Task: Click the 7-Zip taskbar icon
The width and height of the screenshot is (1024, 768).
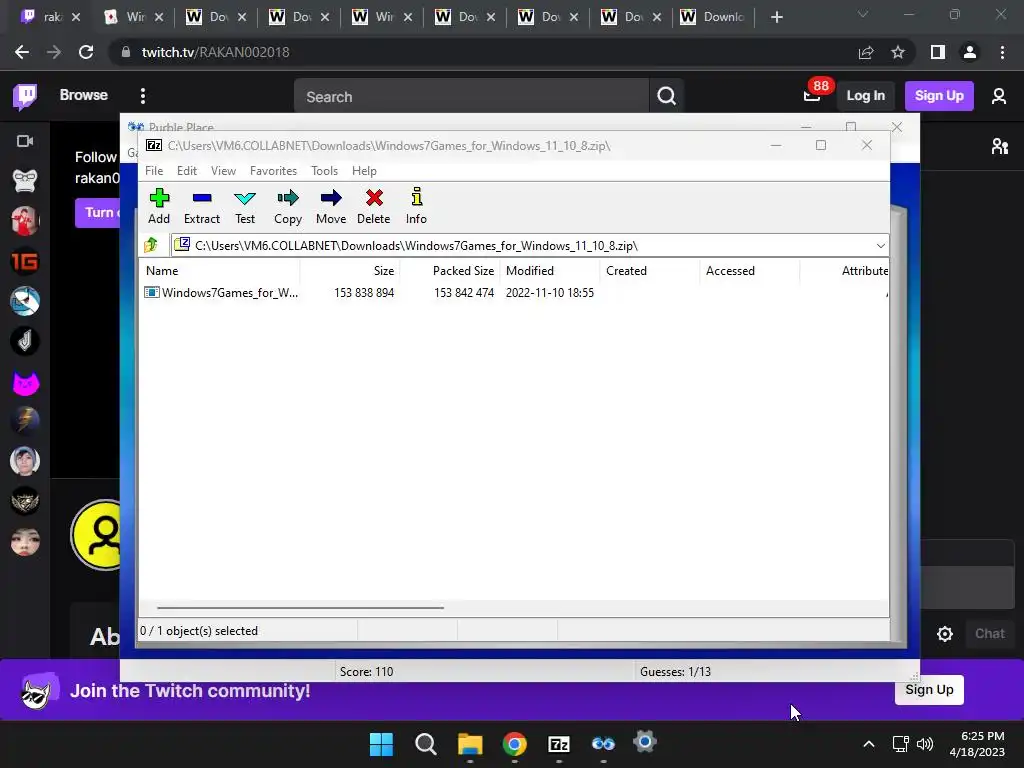Action: [559, 744]
